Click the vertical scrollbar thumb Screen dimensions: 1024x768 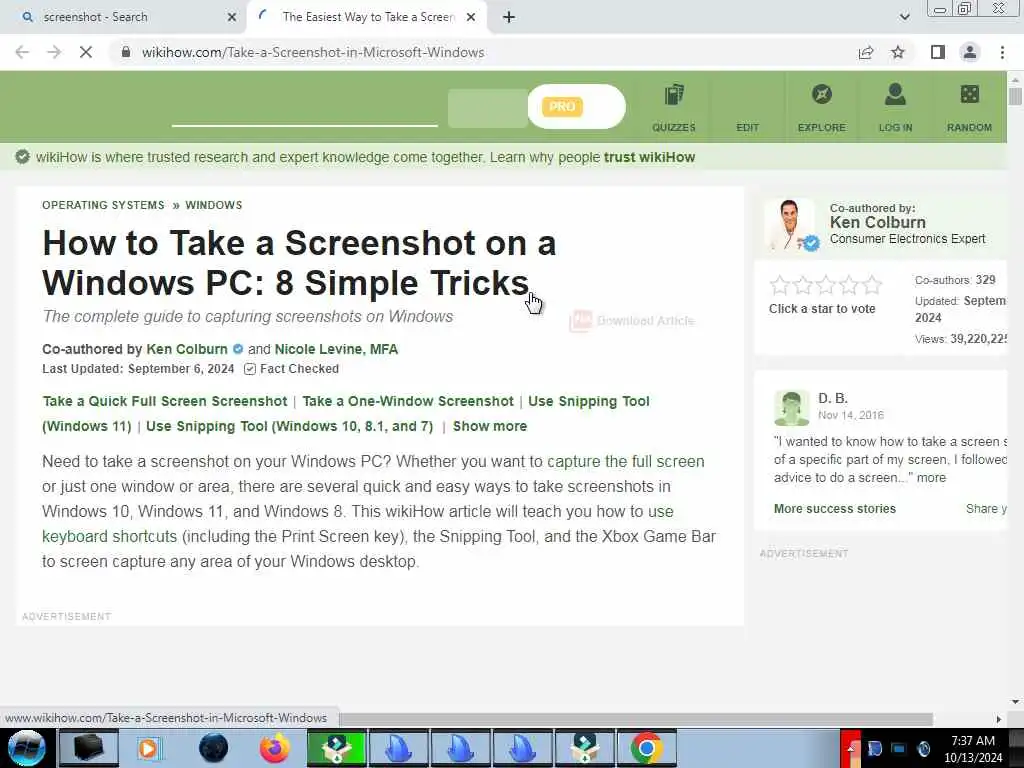point(1015,96)
